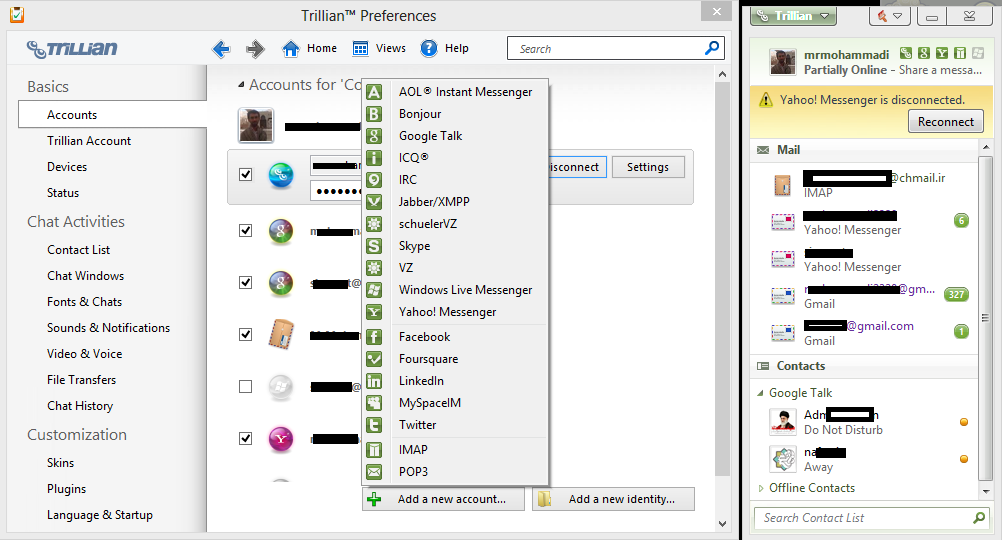Uncheck the IMAP mail account checkbox

coord(245,334)
